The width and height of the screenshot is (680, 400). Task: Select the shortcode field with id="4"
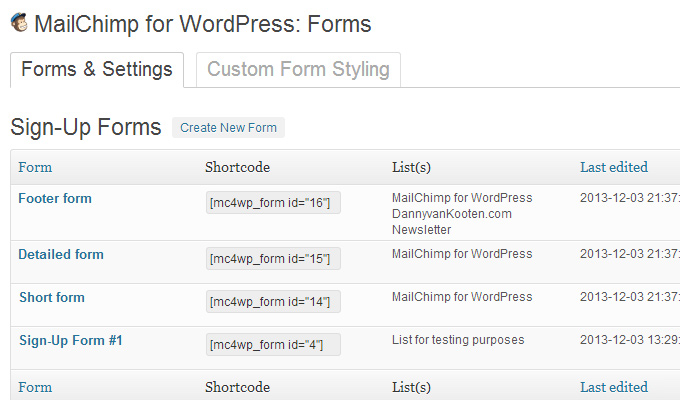[x=273, y=344]
